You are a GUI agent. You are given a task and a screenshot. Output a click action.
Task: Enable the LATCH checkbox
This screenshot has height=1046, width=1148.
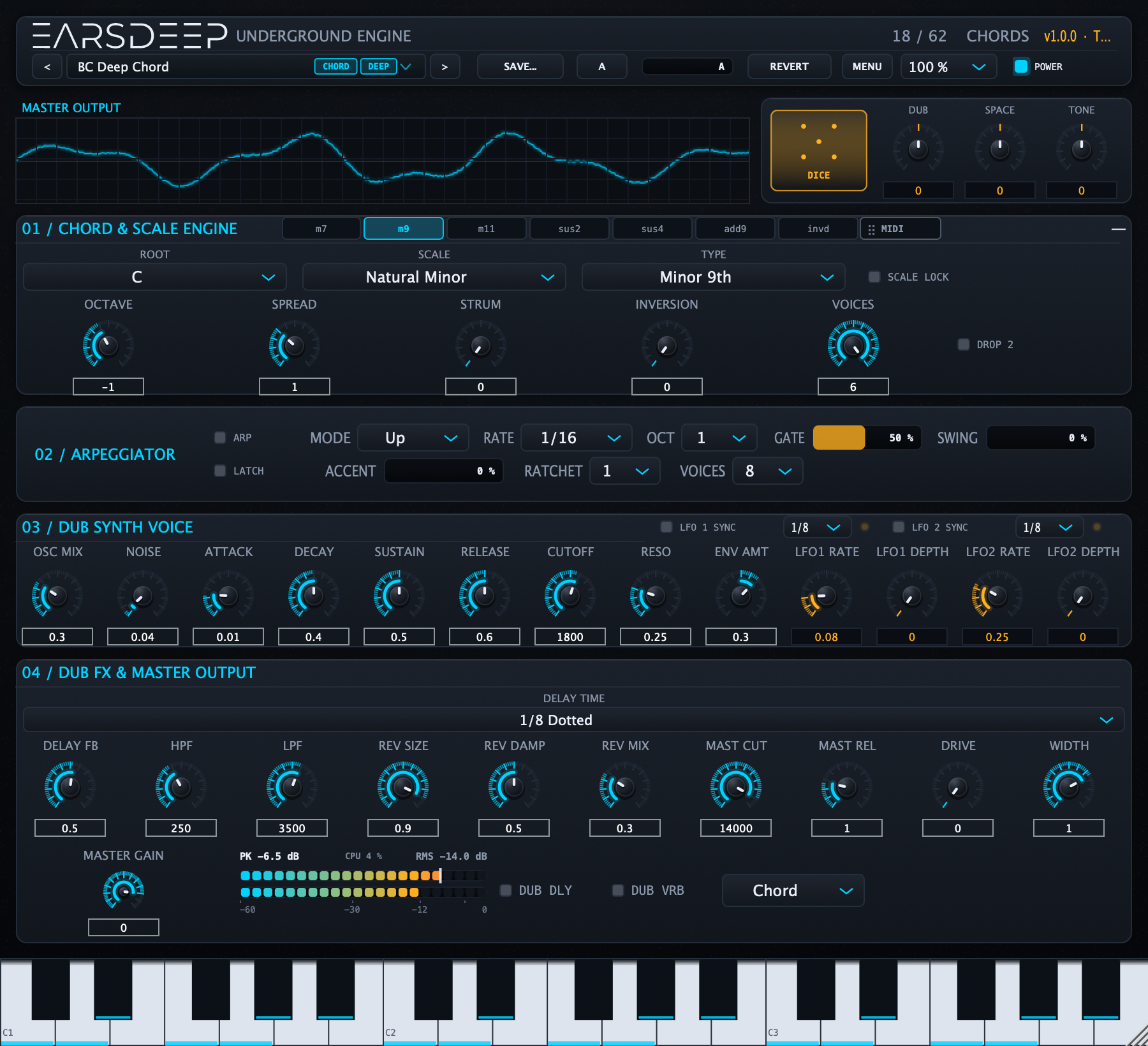tap(220, 471)
